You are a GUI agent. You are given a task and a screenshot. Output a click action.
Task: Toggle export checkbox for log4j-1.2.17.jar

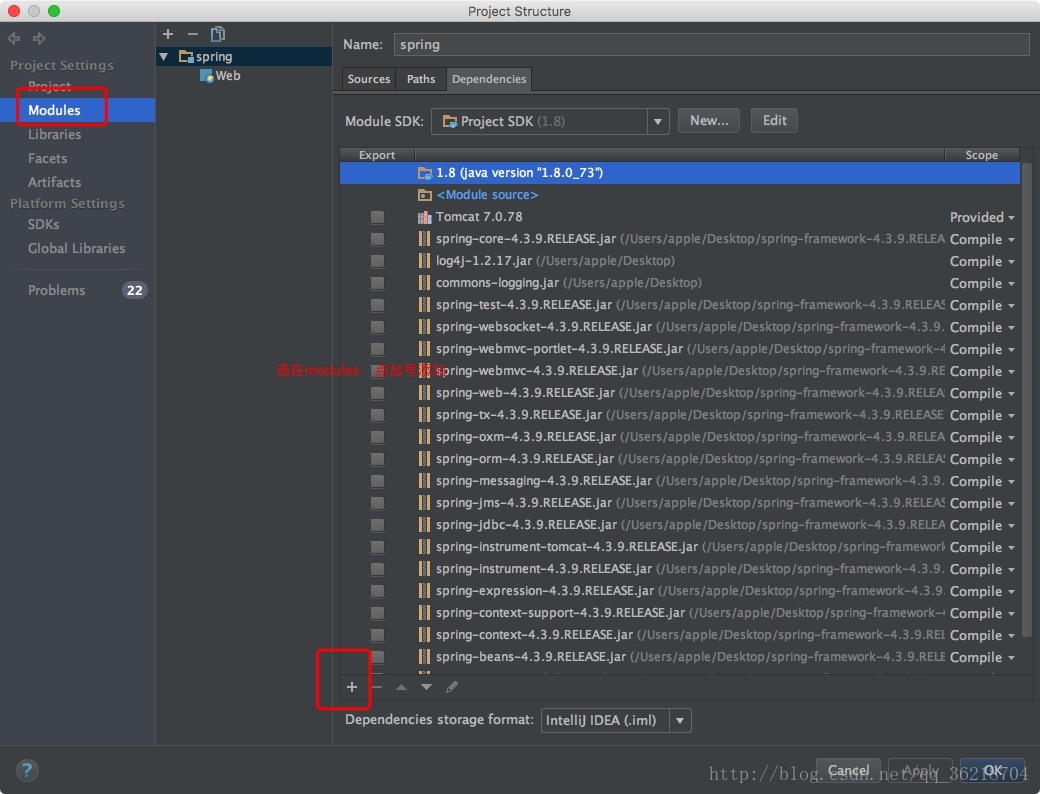coord(377,261)
